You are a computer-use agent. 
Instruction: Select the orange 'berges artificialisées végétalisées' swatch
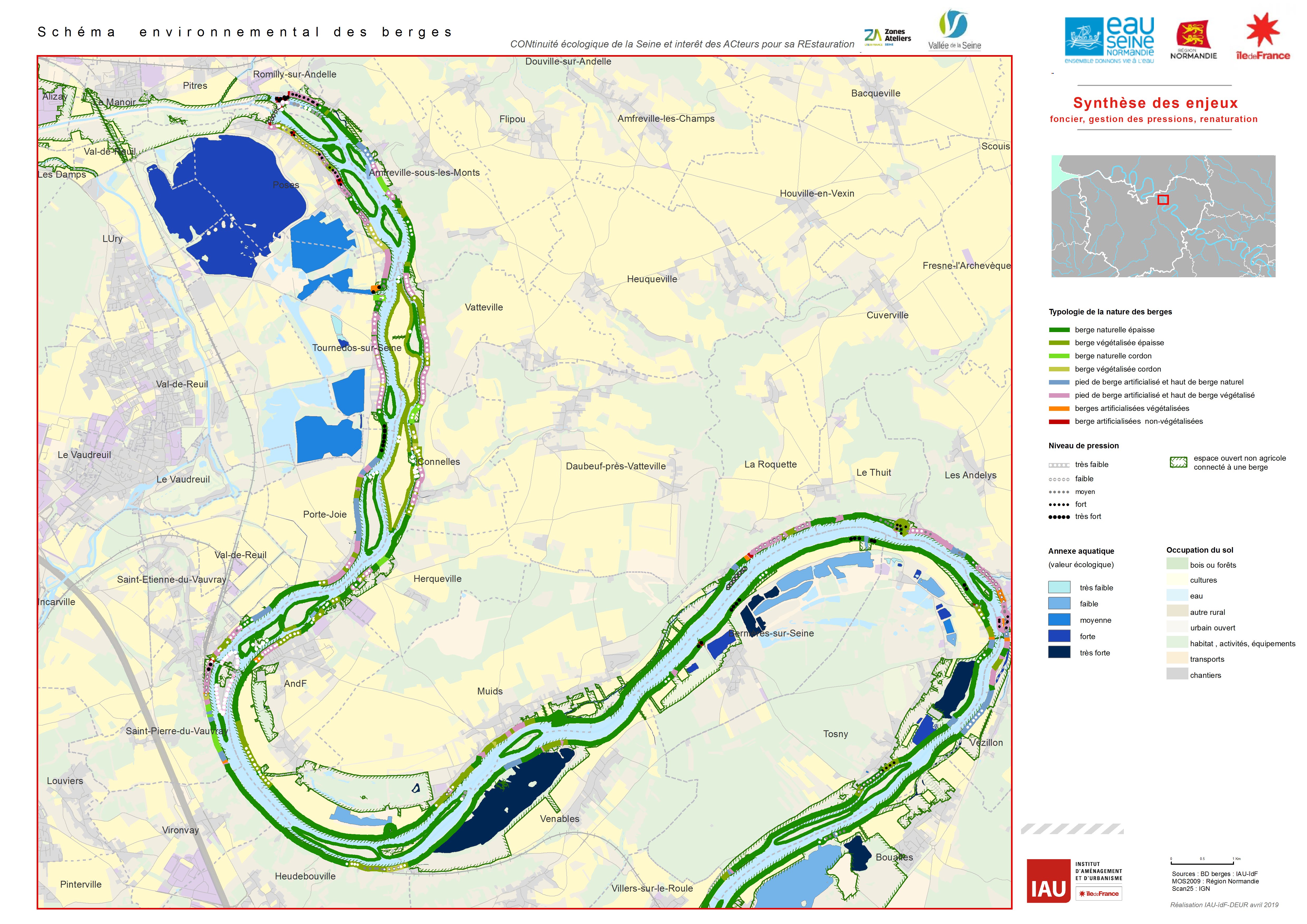click(1059, 409)
